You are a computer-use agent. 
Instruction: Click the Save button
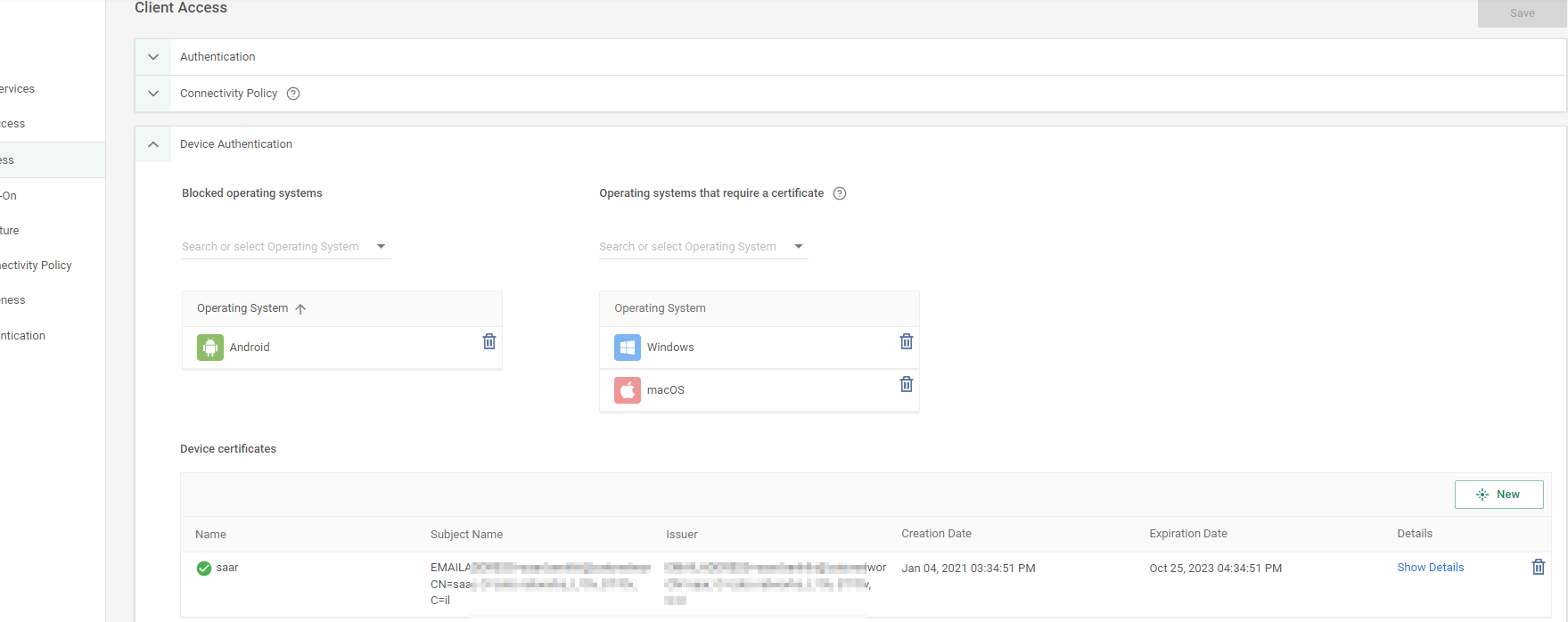(1522, 13)
